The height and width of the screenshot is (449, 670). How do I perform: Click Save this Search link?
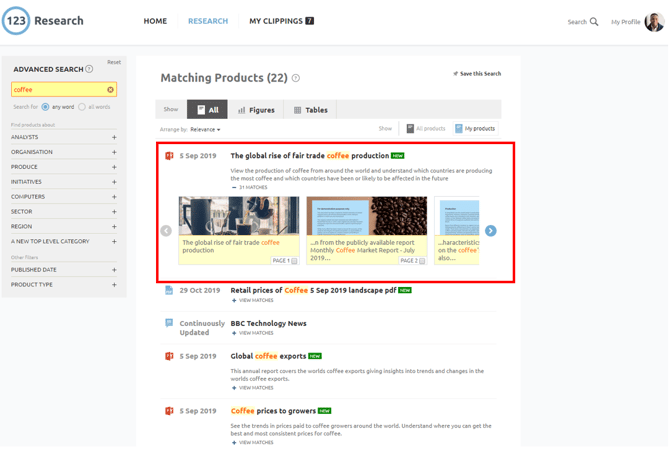click(477, 74)
